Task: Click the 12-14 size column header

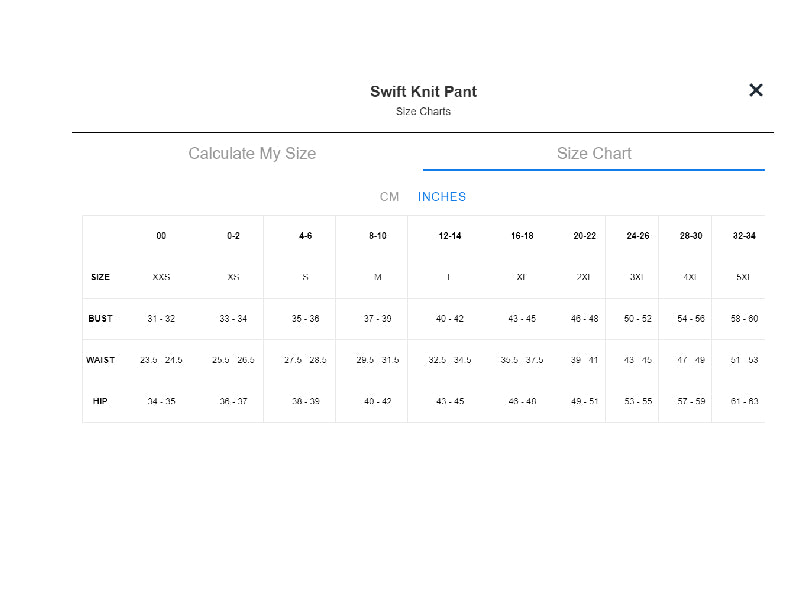Action: [449, 236]
